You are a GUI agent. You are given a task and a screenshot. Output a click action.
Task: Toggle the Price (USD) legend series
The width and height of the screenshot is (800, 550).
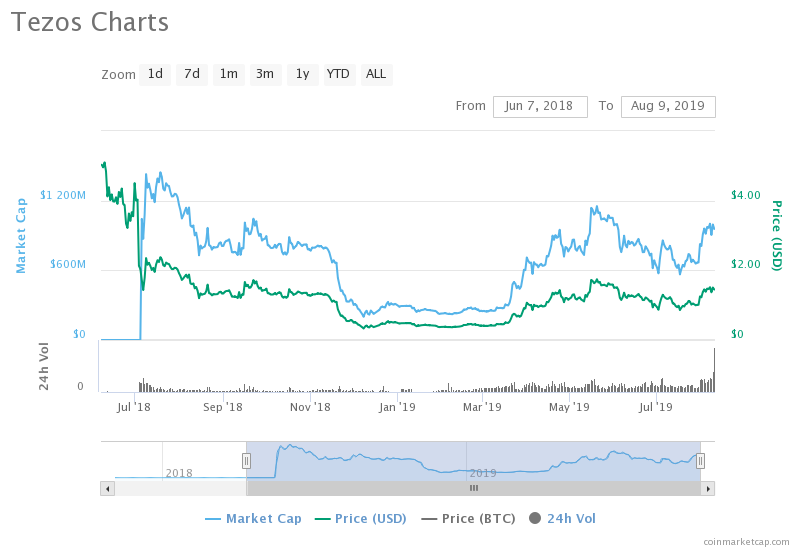[x=361, y=519]
